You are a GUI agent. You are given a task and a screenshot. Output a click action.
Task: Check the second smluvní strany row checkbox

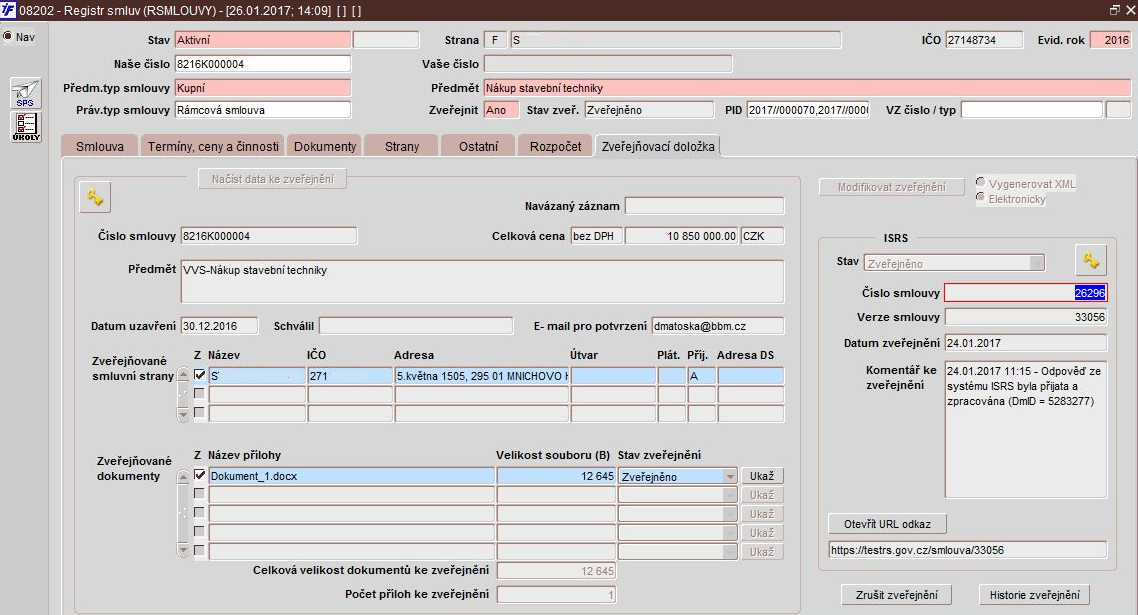pos(199,394)
